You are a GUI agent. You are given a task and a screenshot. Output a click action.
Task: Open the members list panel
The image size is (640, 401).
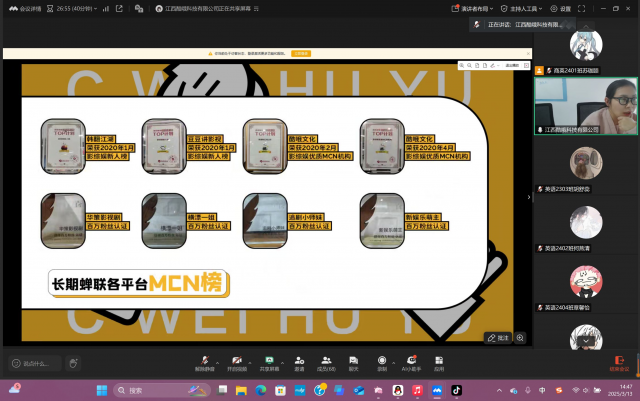pos(326,361)
